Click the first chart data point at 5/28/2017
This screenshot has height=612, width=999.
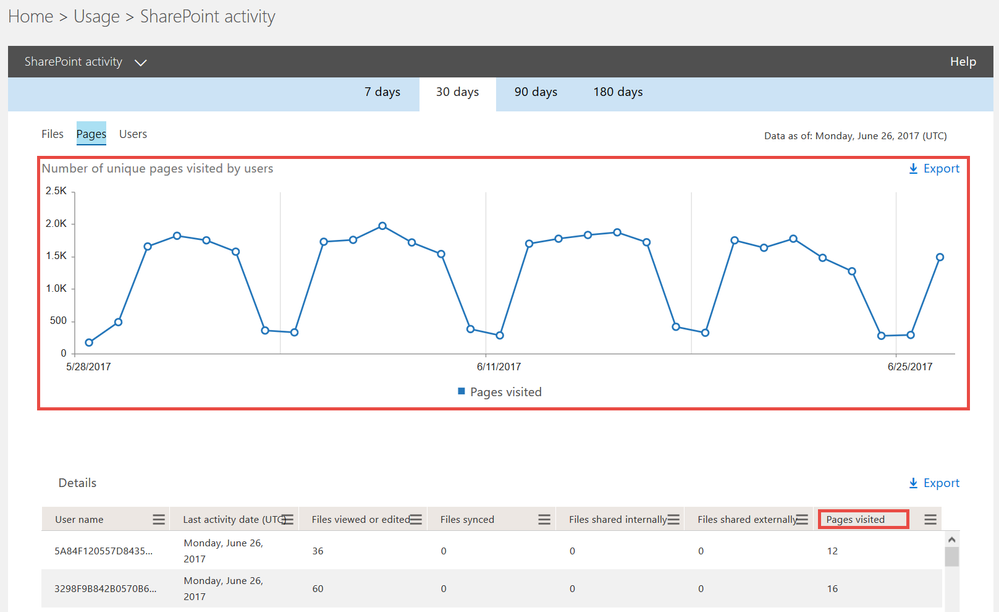(x=89, y=343)
